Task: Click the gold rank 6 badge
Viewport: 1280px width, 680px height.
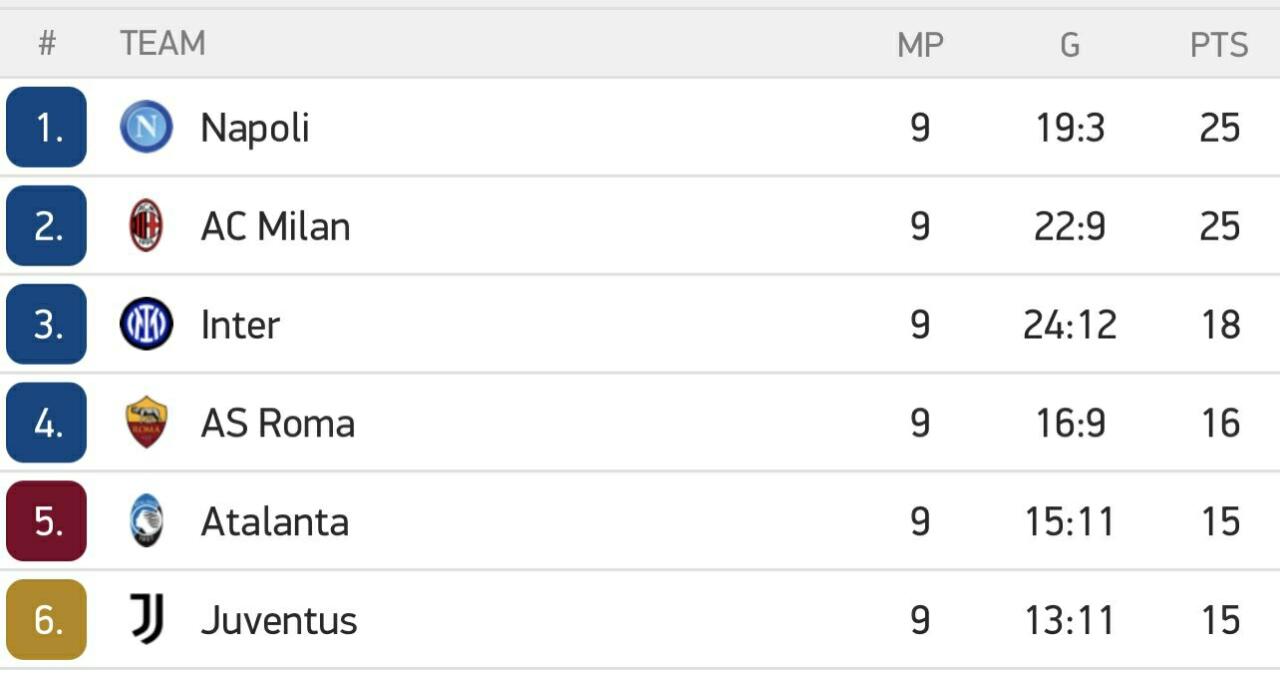Action: (x=46, y=619)
